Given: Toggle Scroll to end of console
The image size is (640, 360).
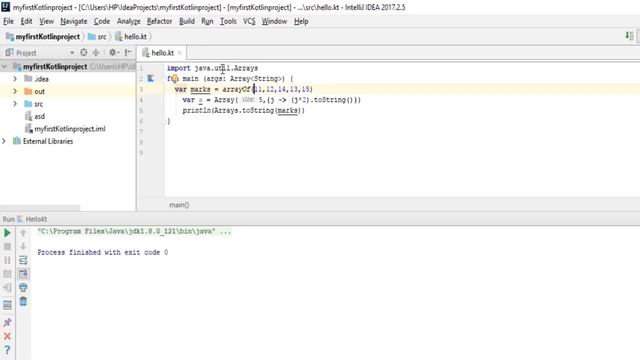Looking at the screenshot, I should pos(23,274).
